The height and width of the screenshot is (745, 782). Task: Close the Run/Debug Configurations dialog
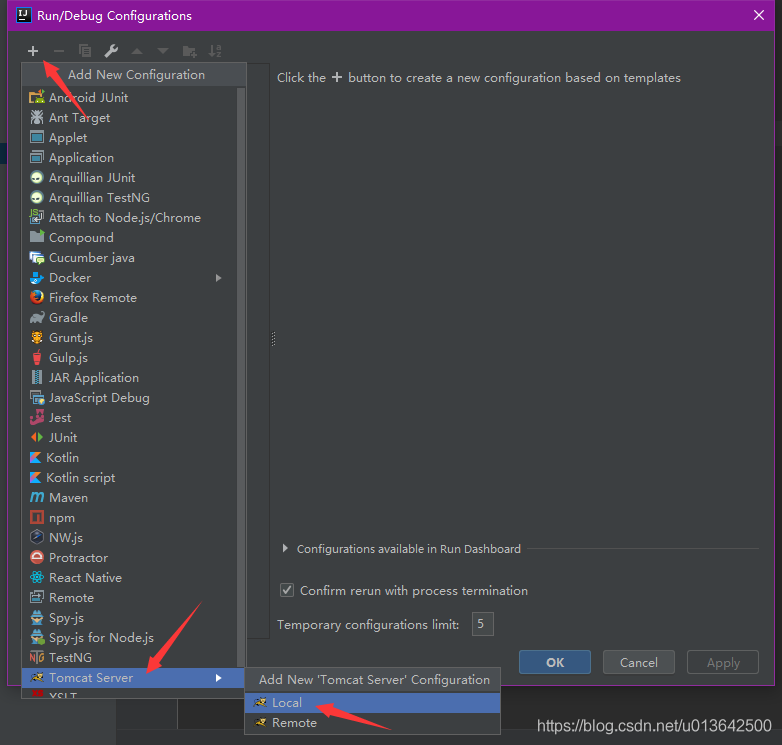coord(759,15)
